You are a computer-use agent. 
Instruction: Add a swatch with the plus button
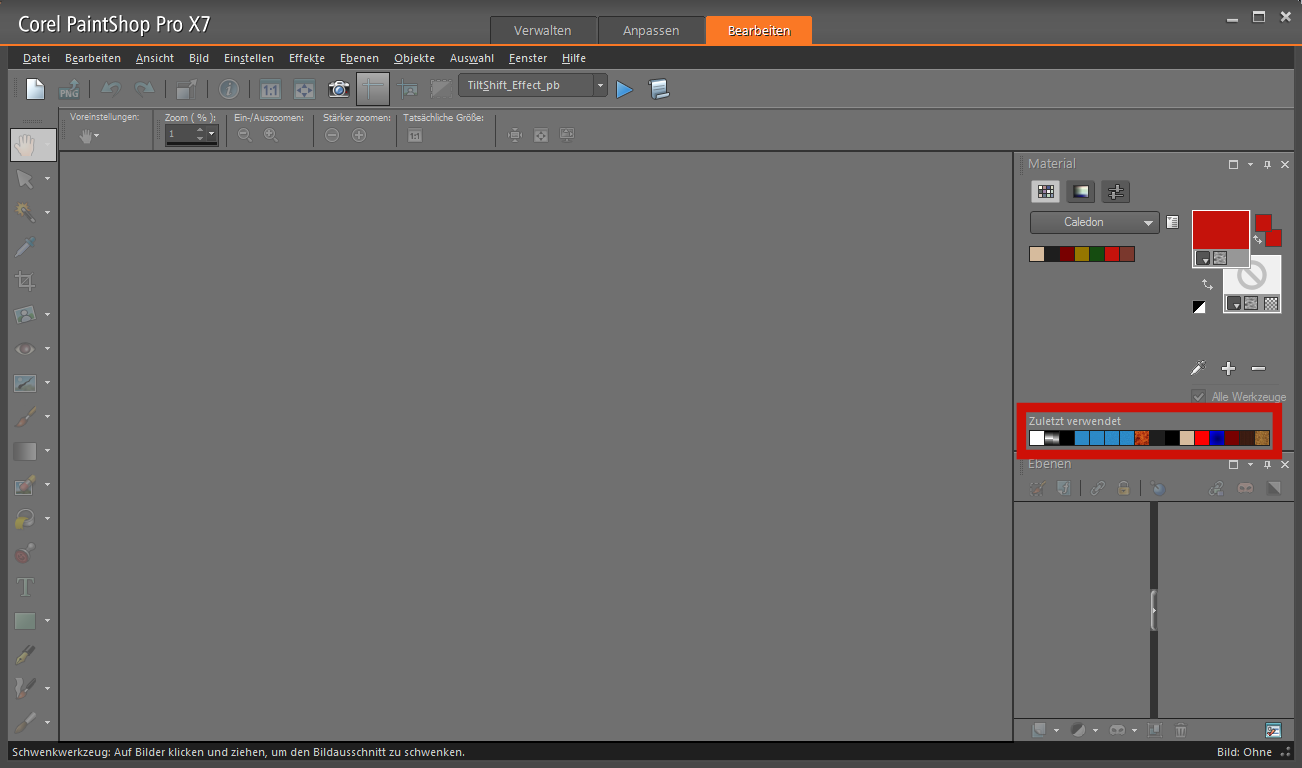(1229, 369)
